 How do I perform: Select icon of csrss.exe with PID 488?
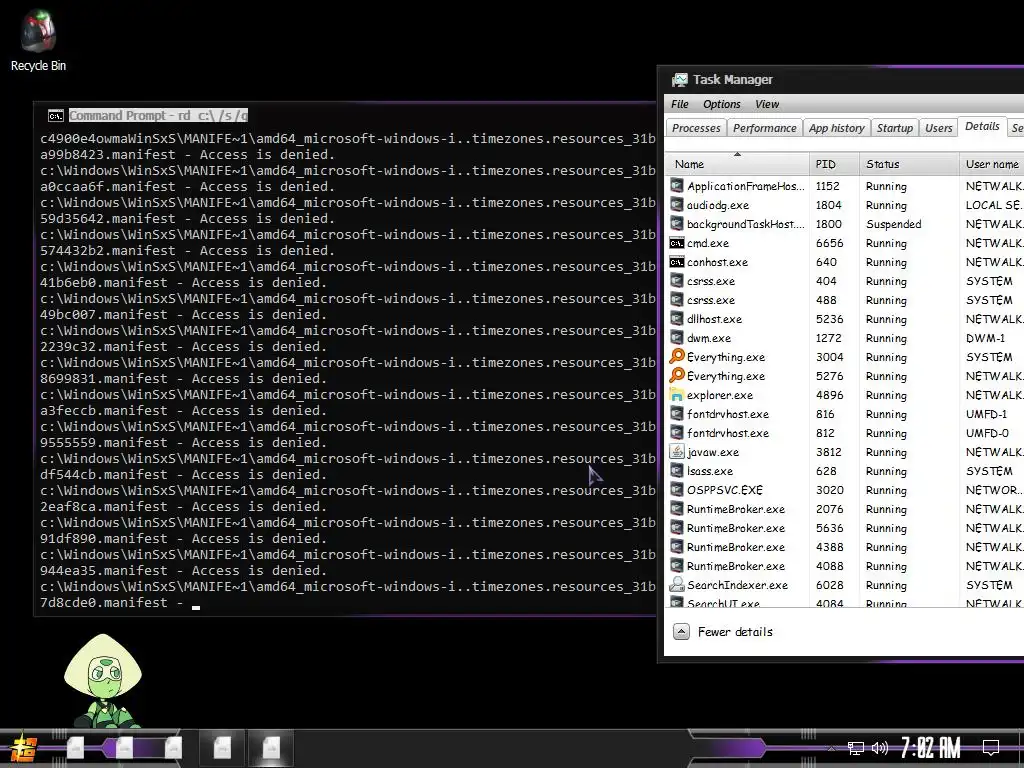(x=677, y=300)
